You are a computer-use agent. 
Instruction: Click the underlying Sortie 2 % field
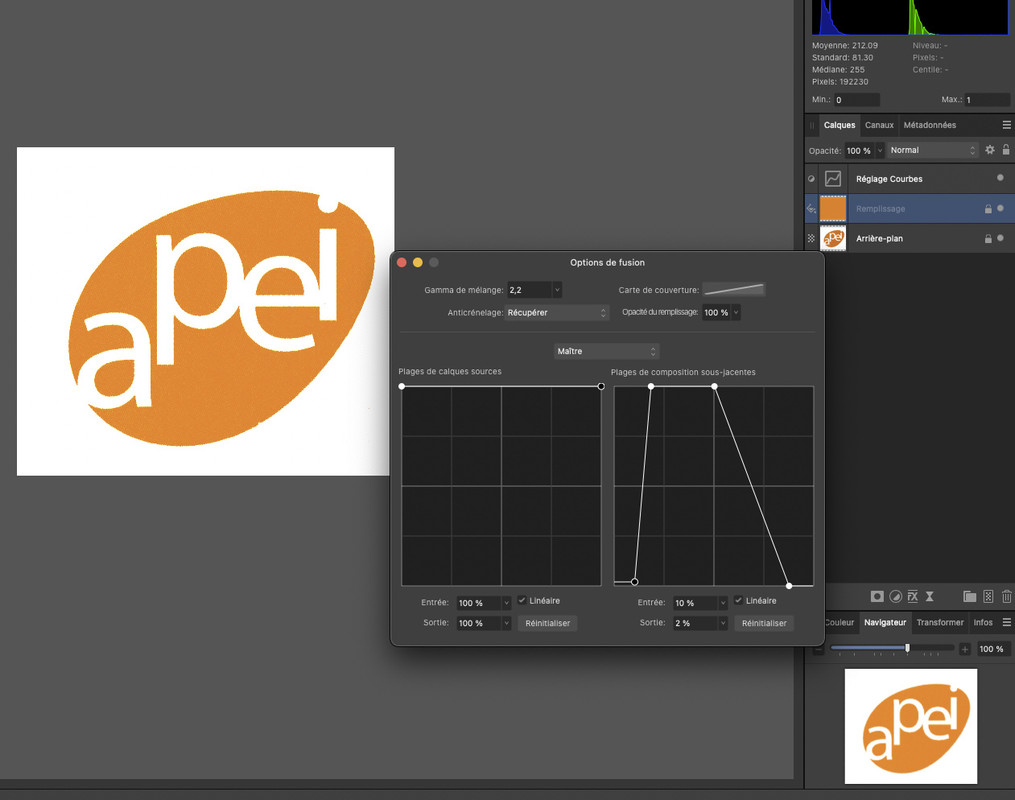point(695,623)
